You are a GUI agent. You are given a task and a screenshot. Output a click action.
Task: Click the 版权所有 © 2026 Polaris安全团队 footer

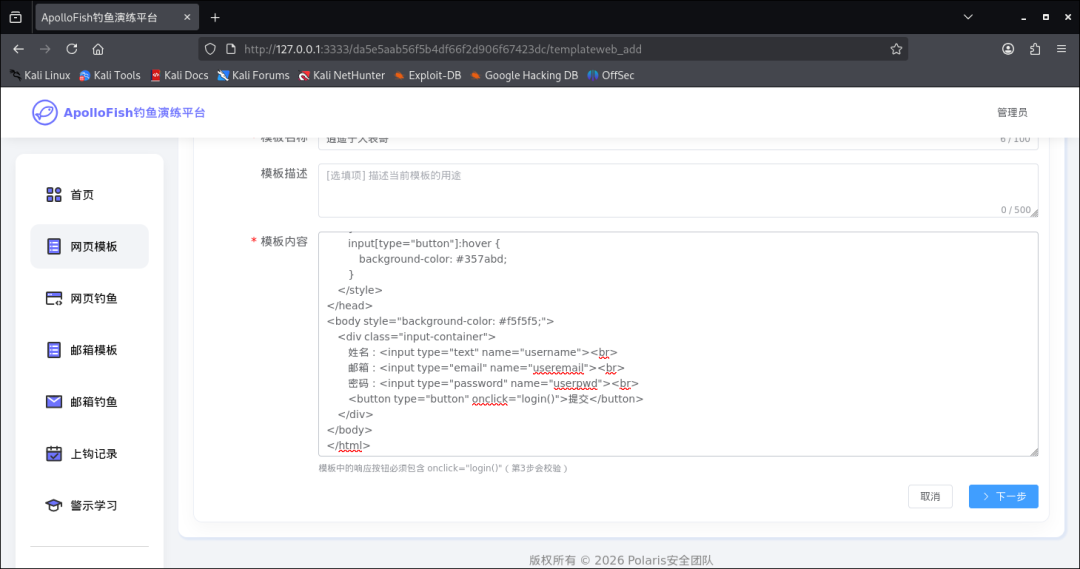(621, 560)
